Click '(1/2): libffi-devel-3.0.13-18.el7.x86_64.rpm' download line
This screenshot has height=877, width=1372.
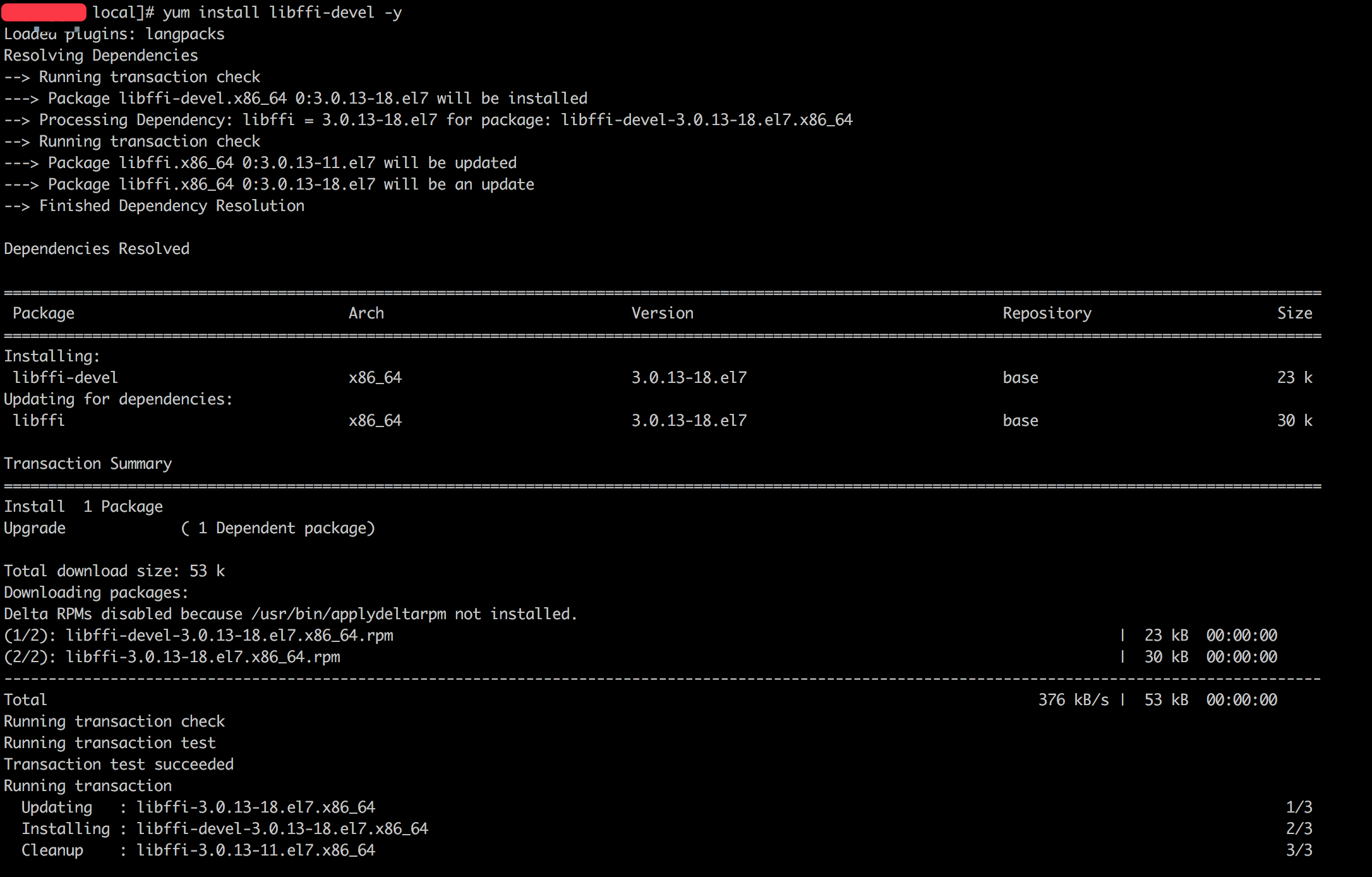[x=641, y=636]
